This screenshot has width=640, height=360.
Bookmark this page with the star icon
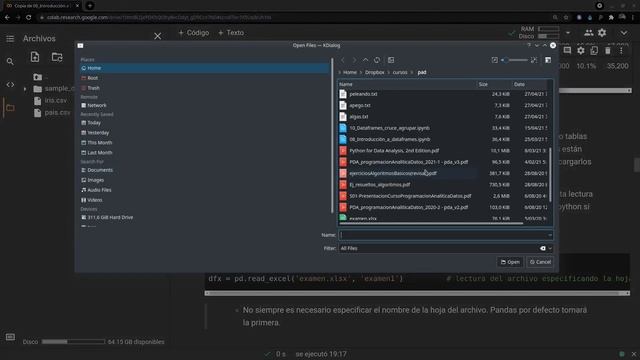point(566,18)
